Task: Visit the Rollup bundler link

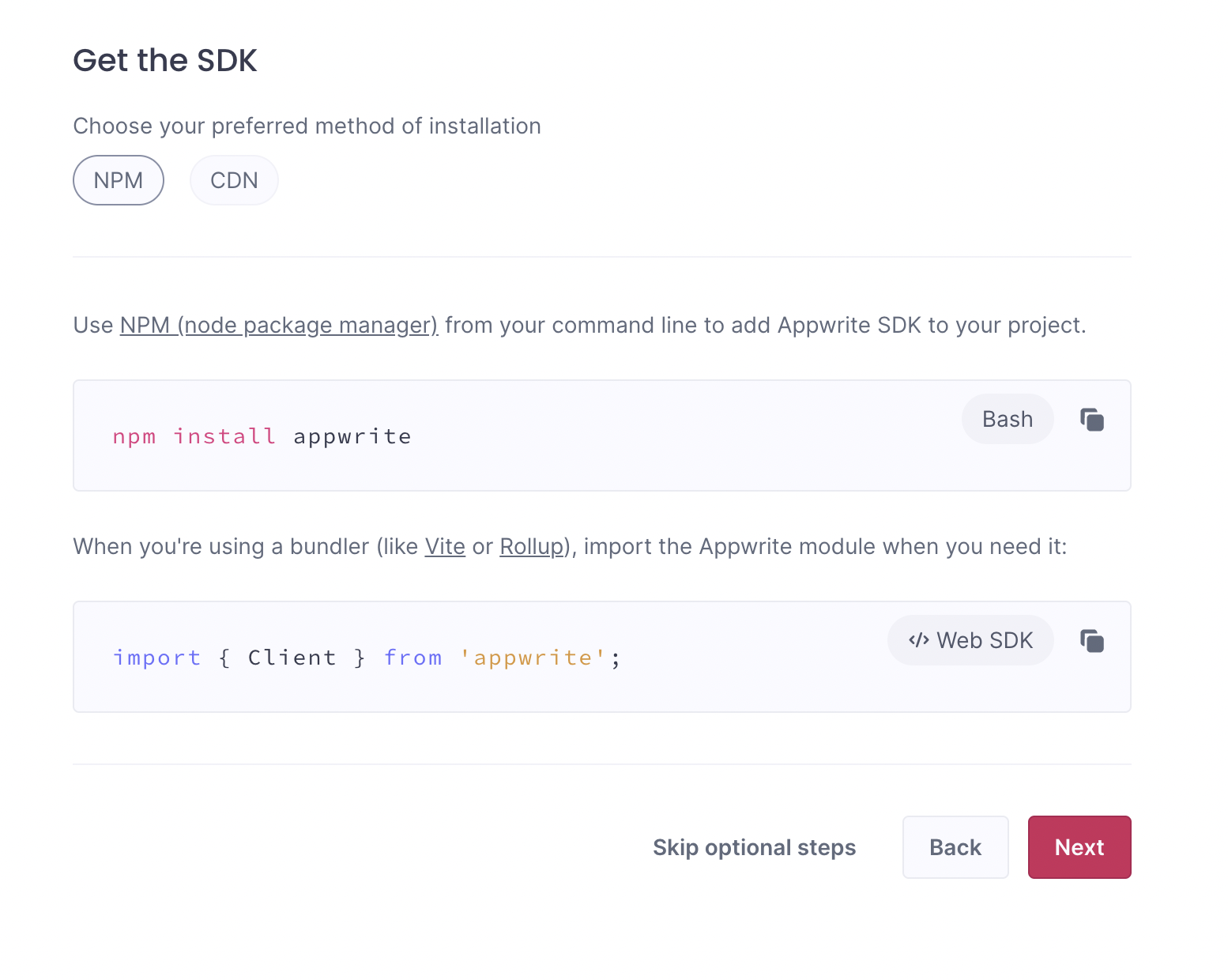Action: [x=532, y=546]
